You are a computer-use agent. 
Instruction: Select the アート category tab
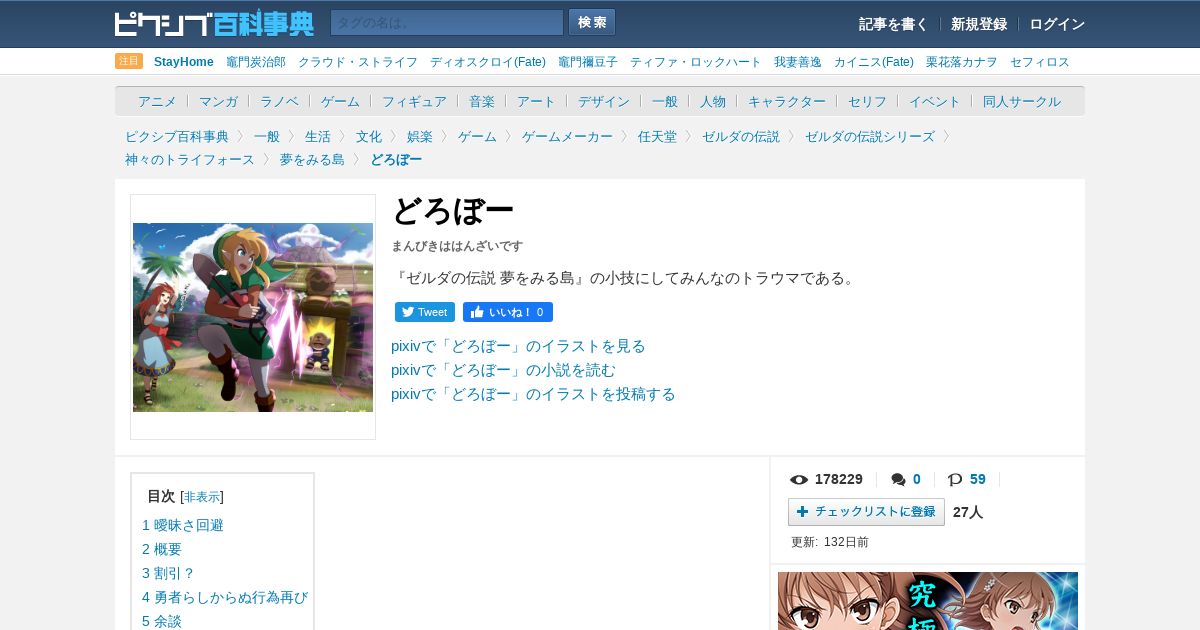536,101
